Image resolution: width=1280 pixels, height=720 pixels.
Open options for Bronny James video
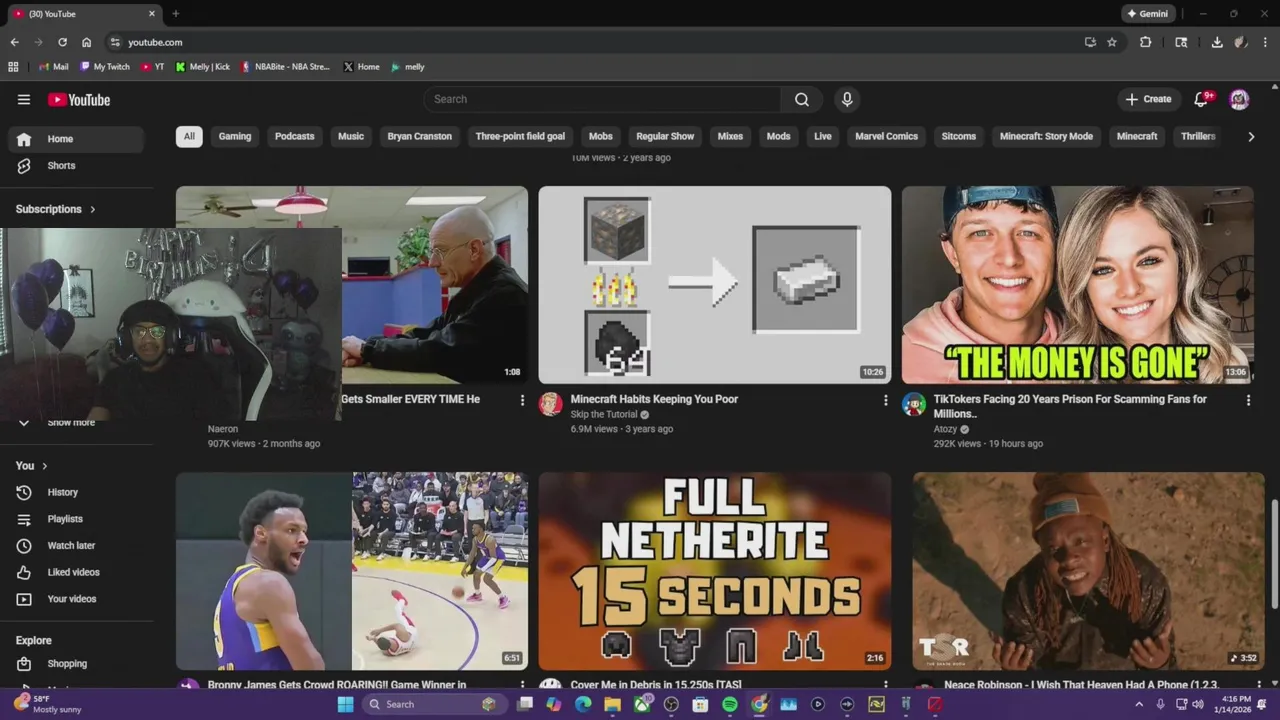click(522, 685)
